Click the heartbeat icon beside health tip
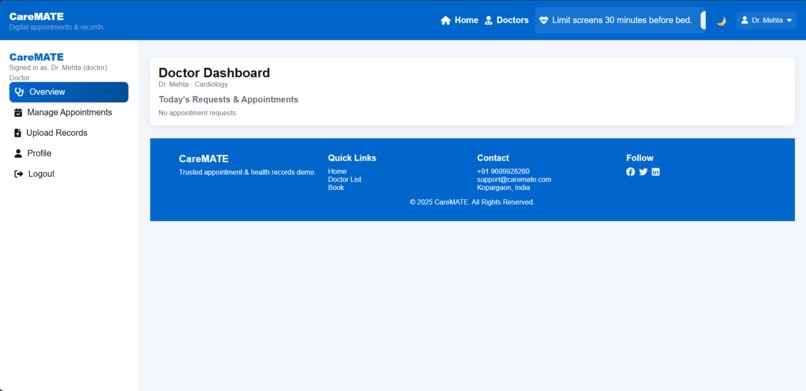Viewport: 806px width, 391px height. [544, 20]
